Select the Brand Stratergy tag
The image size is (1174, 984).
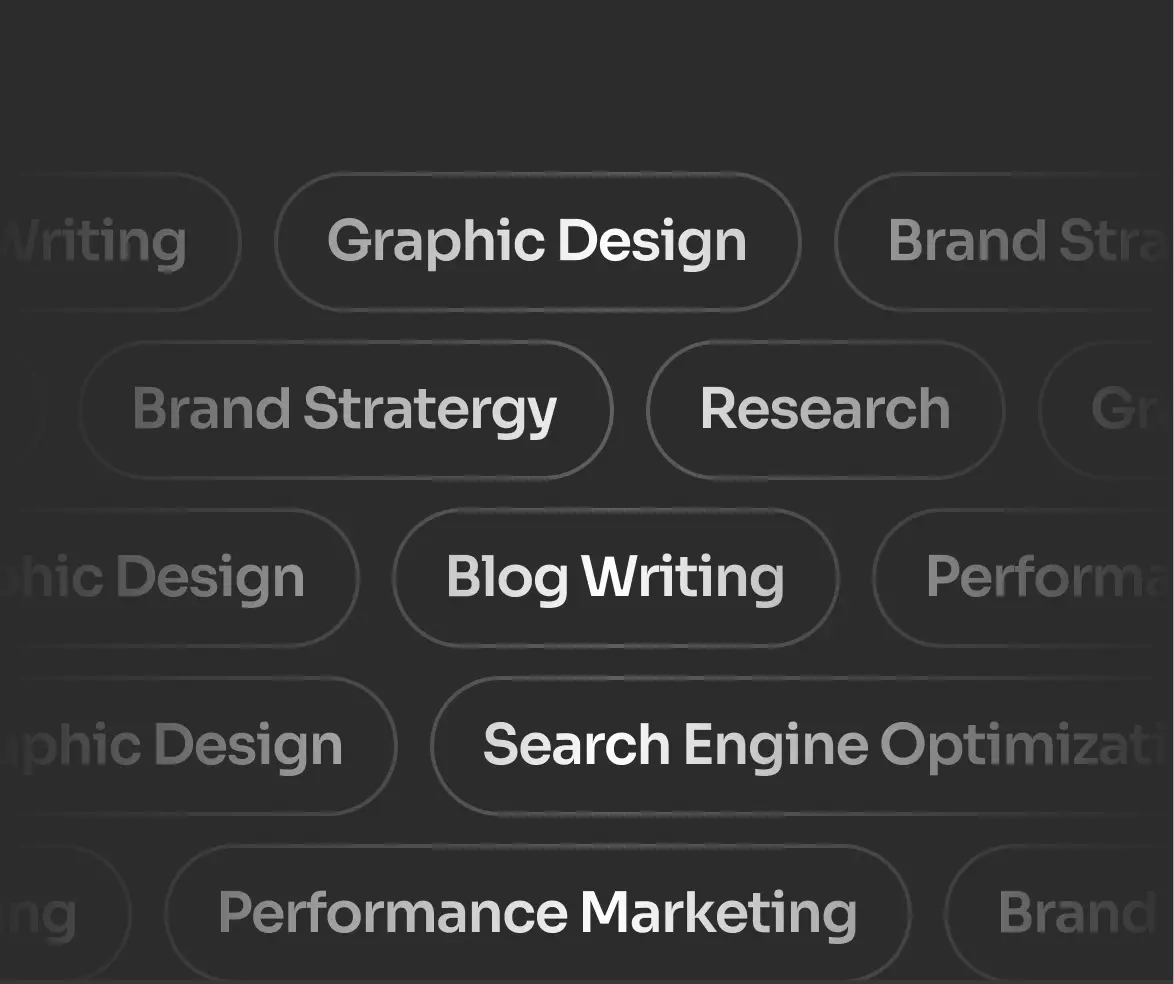point(345,410)
